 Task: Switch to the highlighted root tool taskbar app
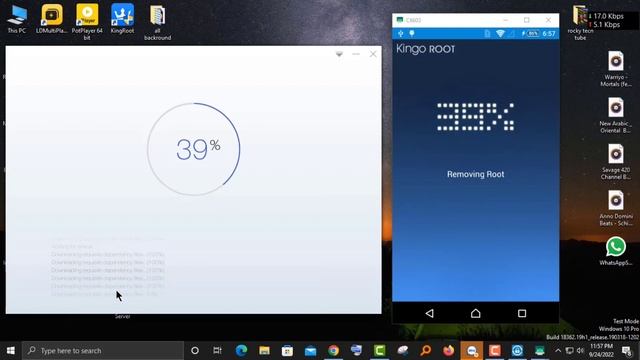(x=472, y=351)
